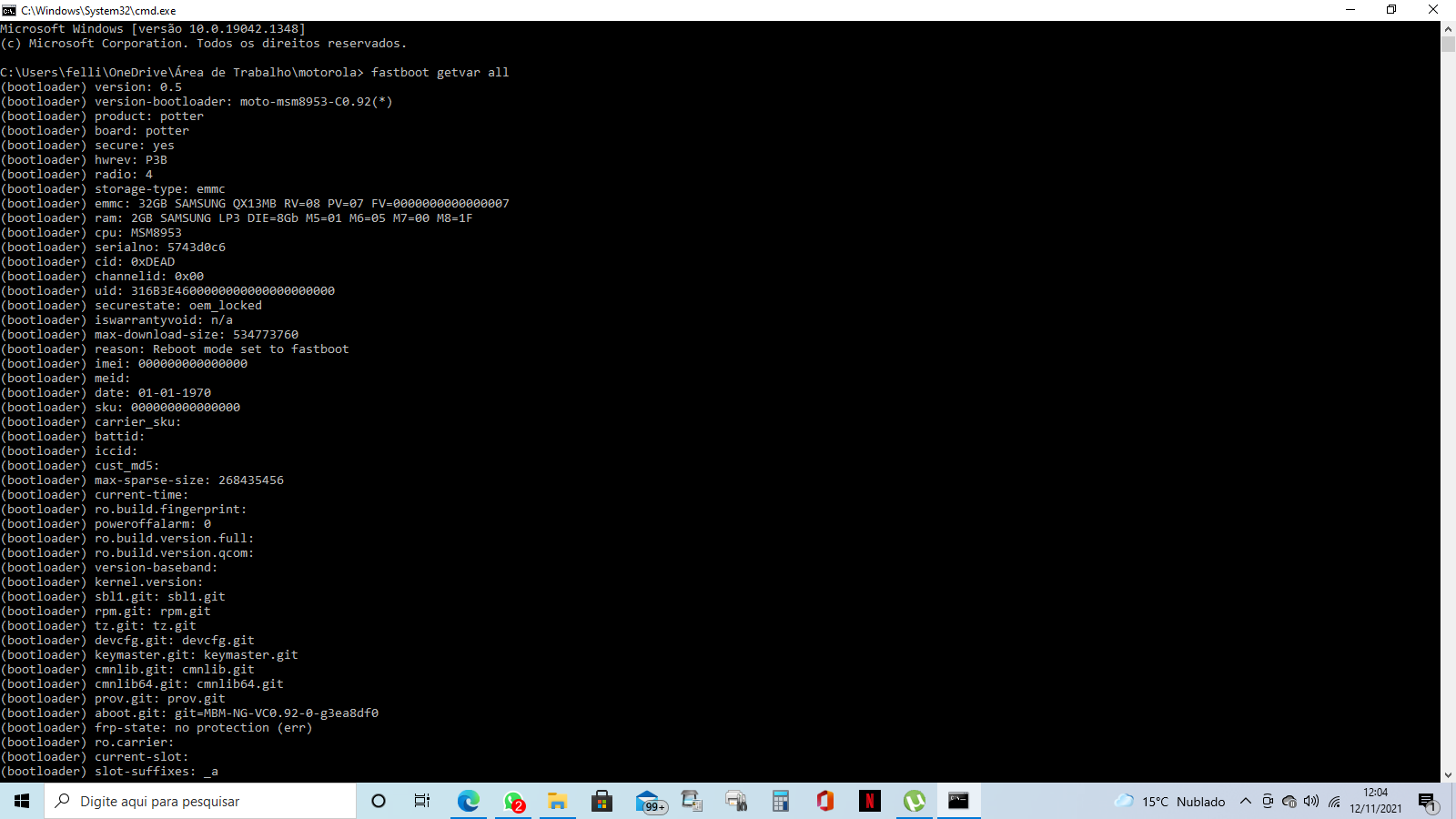This screenshot has height=819, width=1456.
Task: Open uTorrent from taskbar
Action: pos(915,801)
